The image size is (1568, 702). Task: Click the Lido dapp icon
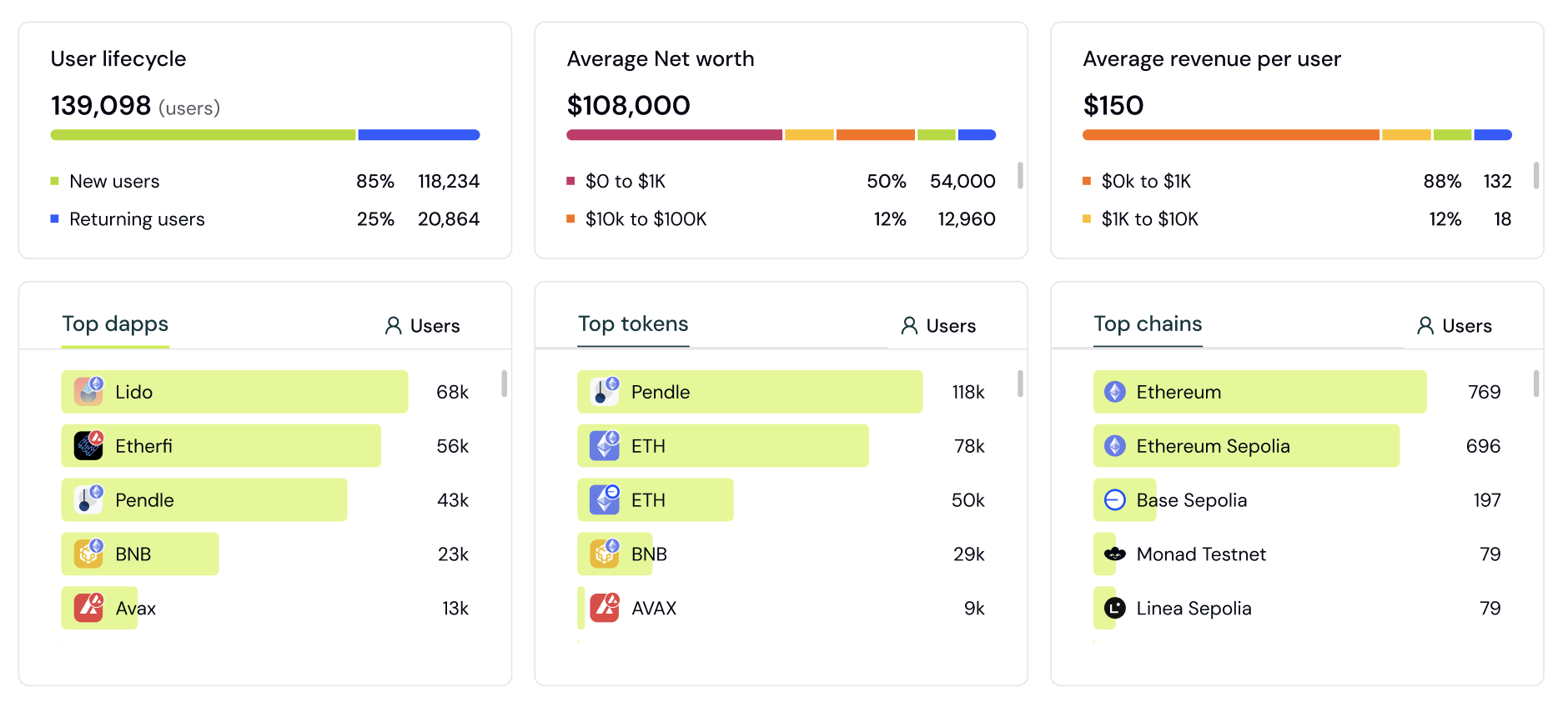[x=88, y=391]
